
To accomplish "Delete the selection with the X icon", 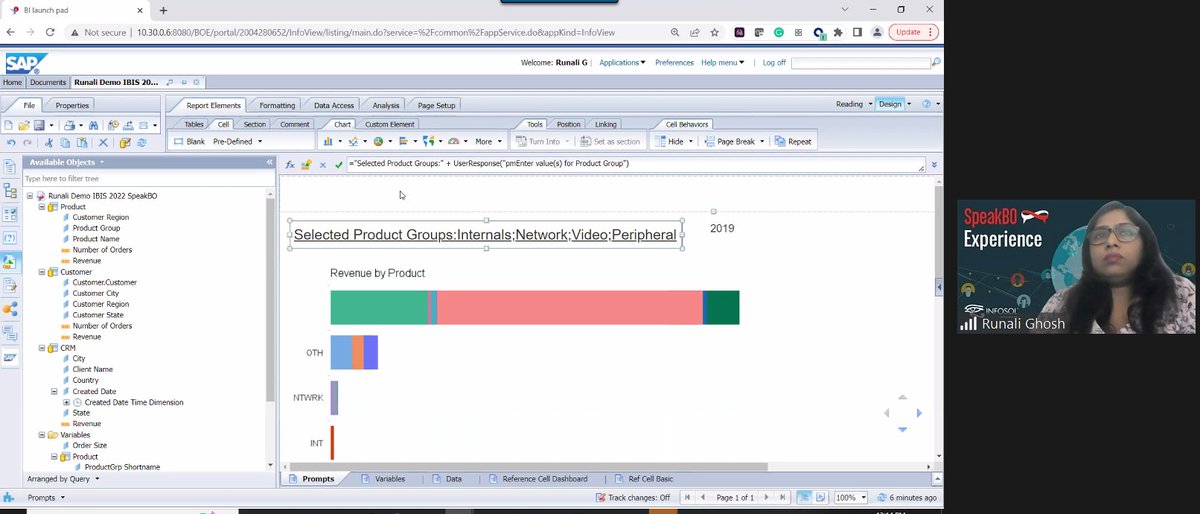I will pos(102,142).
